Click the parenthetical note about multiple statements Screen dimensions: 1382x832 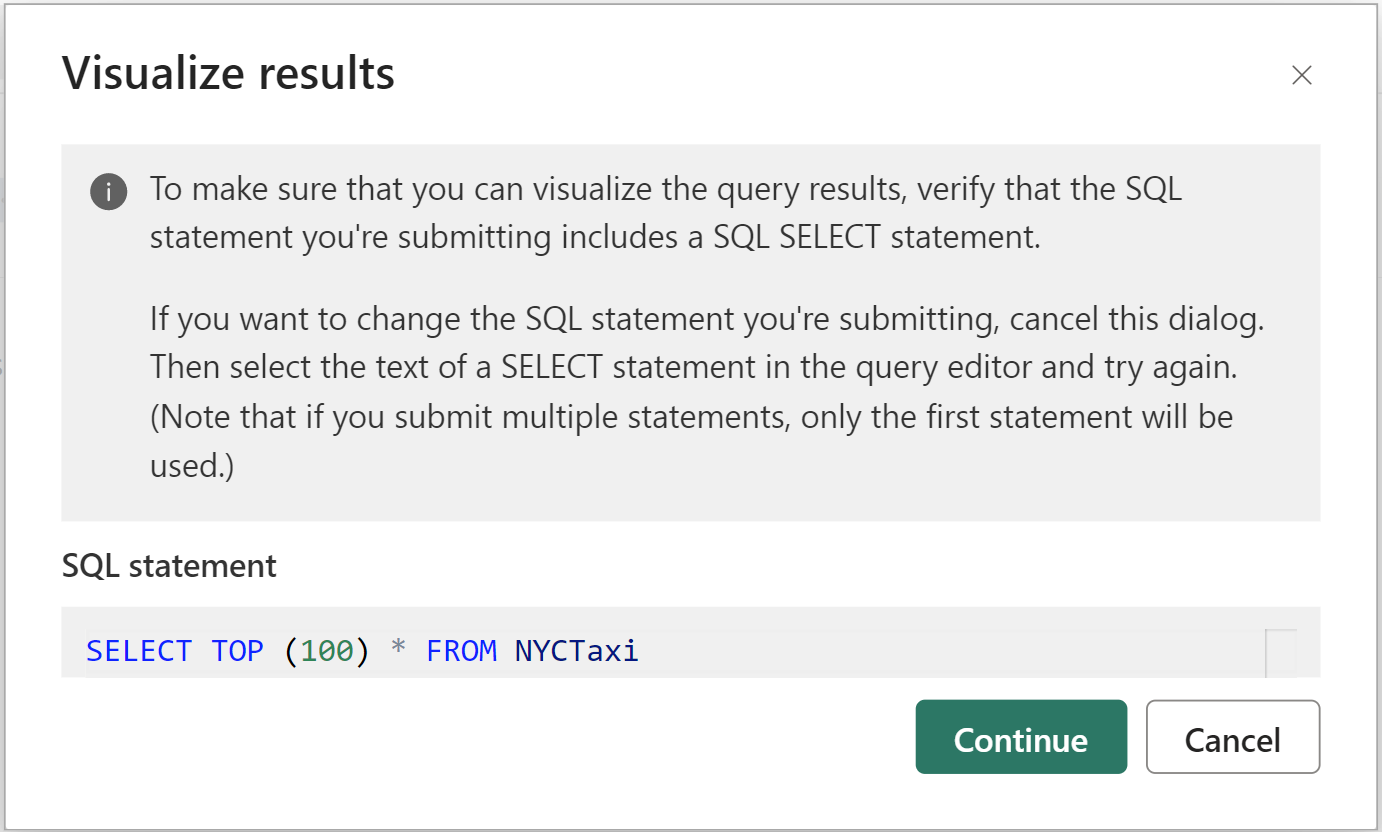click(x=691, y=439)
